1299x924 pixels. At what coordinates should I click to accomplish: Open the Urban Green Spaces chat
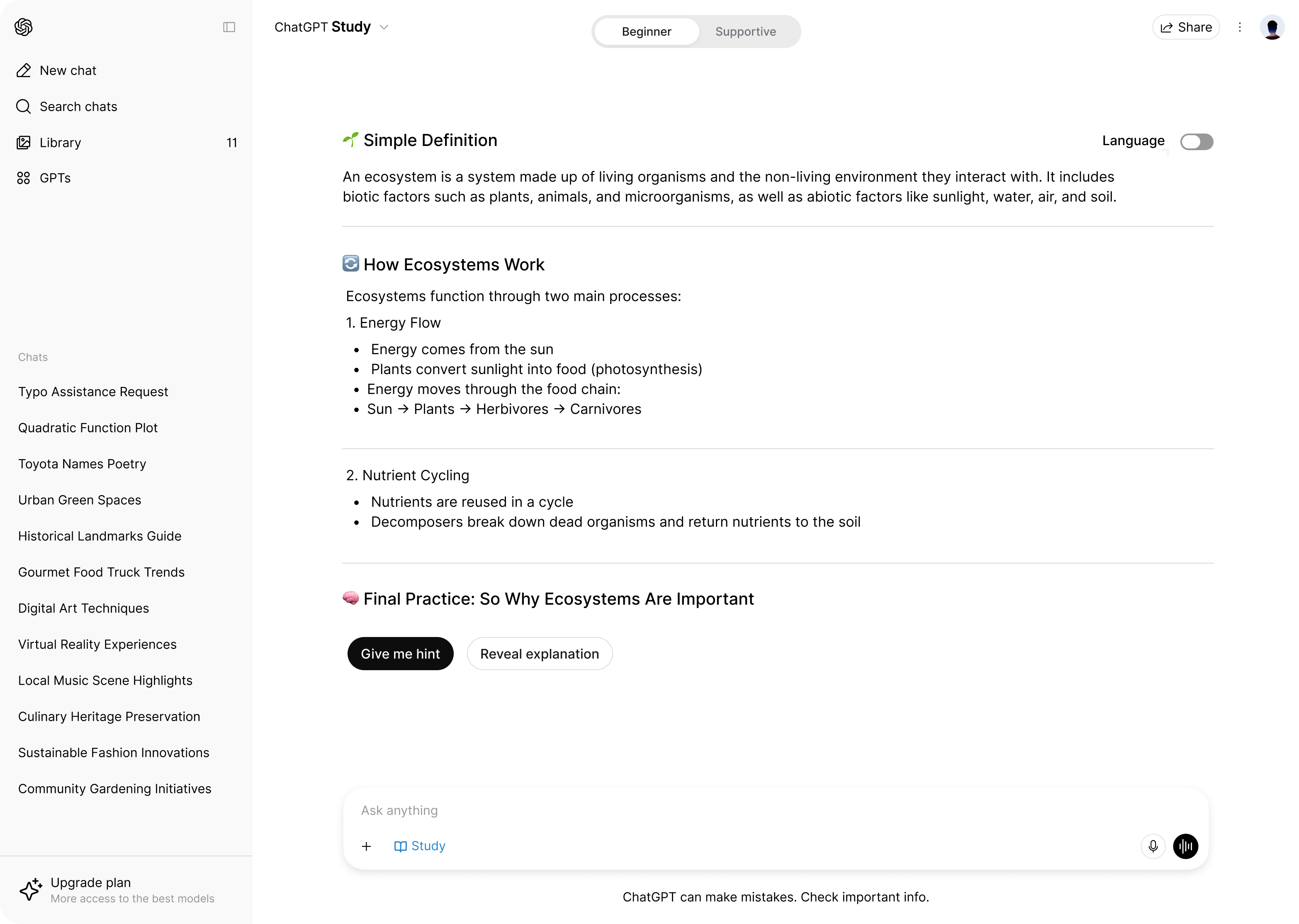[x=80, y=500]
